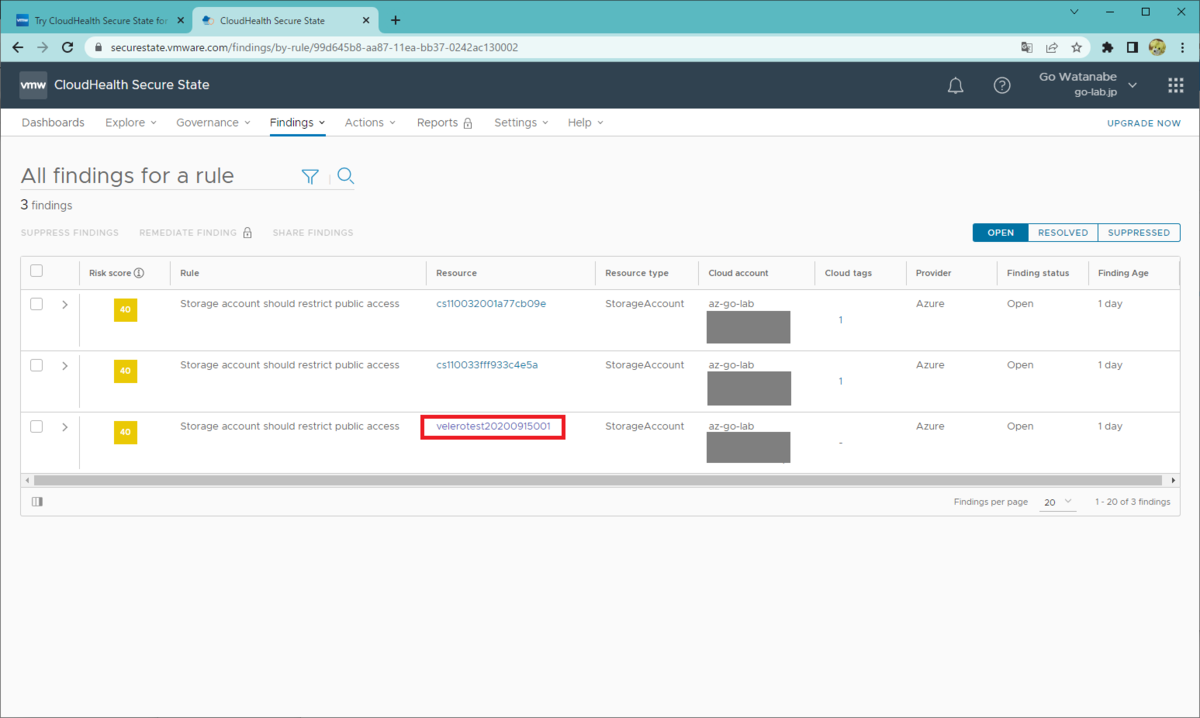
Task: Switch findings view to RESOLVED
Action: [1062, 233]
